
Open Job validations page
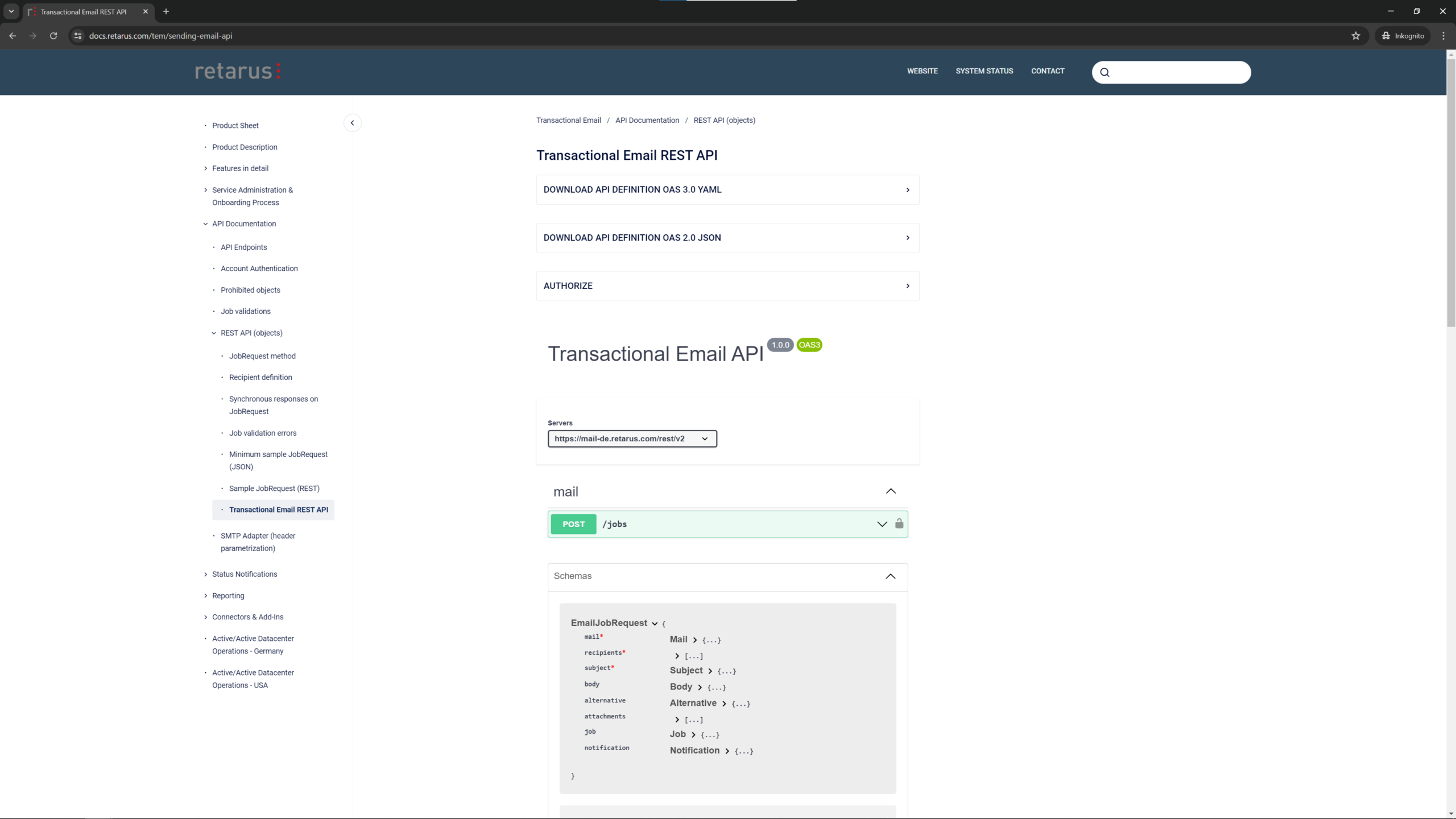(245, 311)
